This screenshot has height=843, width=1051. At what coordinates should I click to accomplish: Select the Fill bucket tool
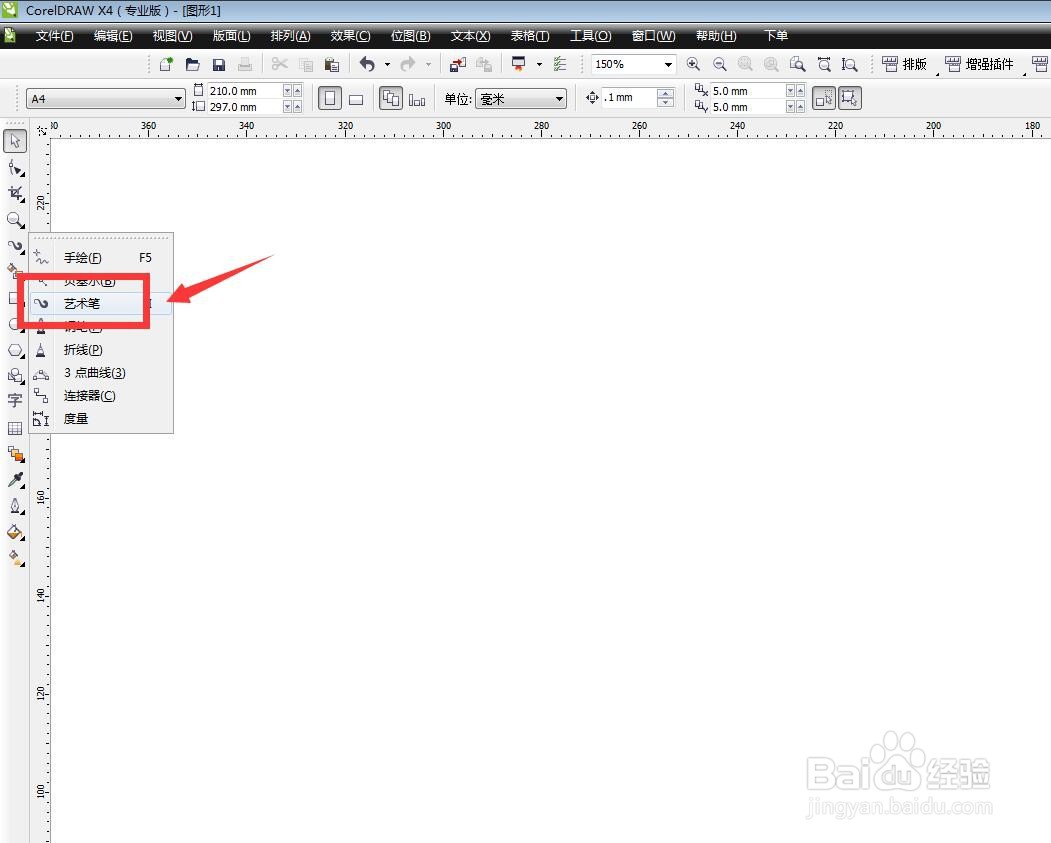pyautogui.click(x=15, y=532)
